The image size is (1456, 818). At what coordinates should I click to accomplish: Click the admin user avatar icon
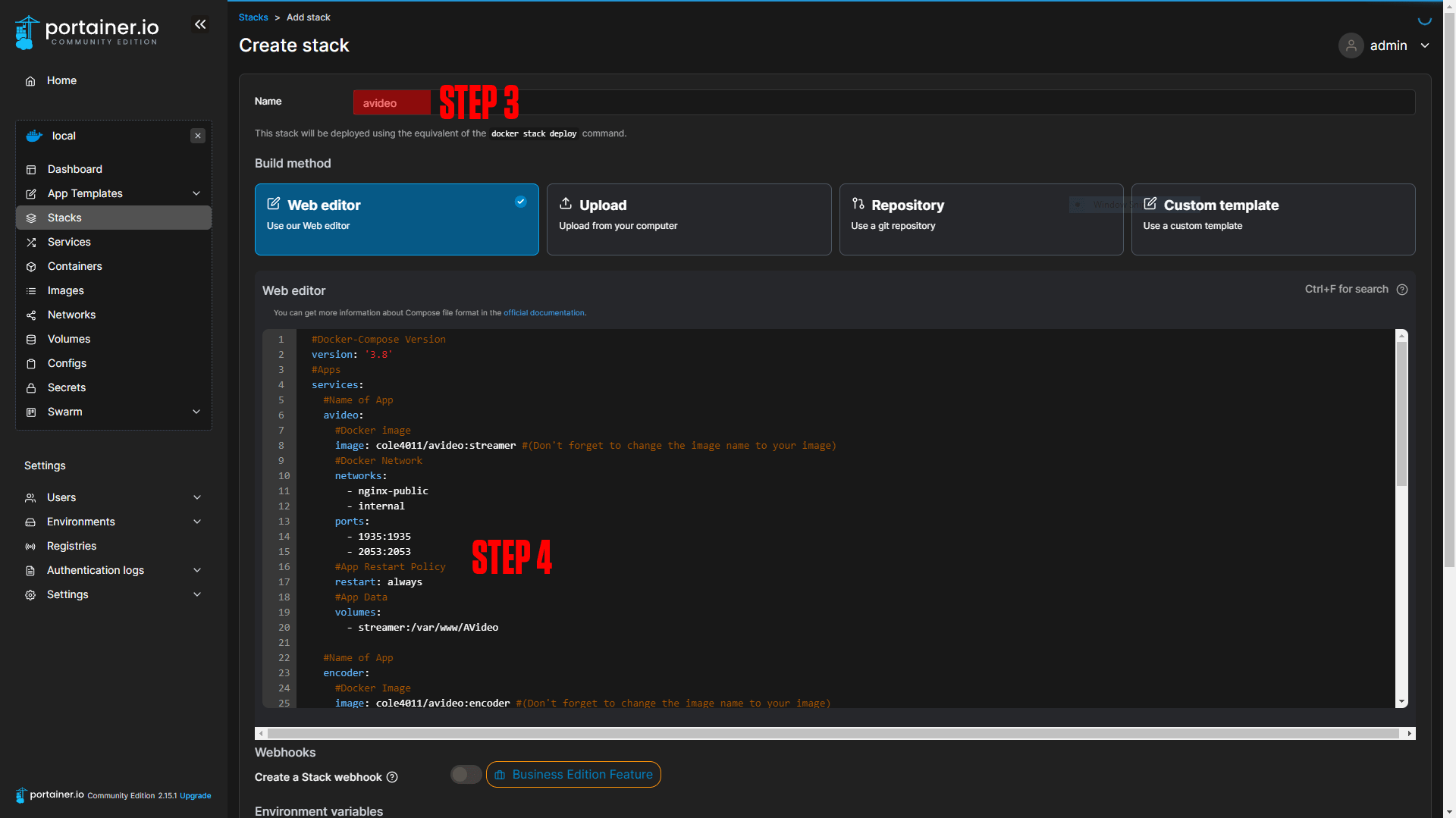click(1351, 45)
